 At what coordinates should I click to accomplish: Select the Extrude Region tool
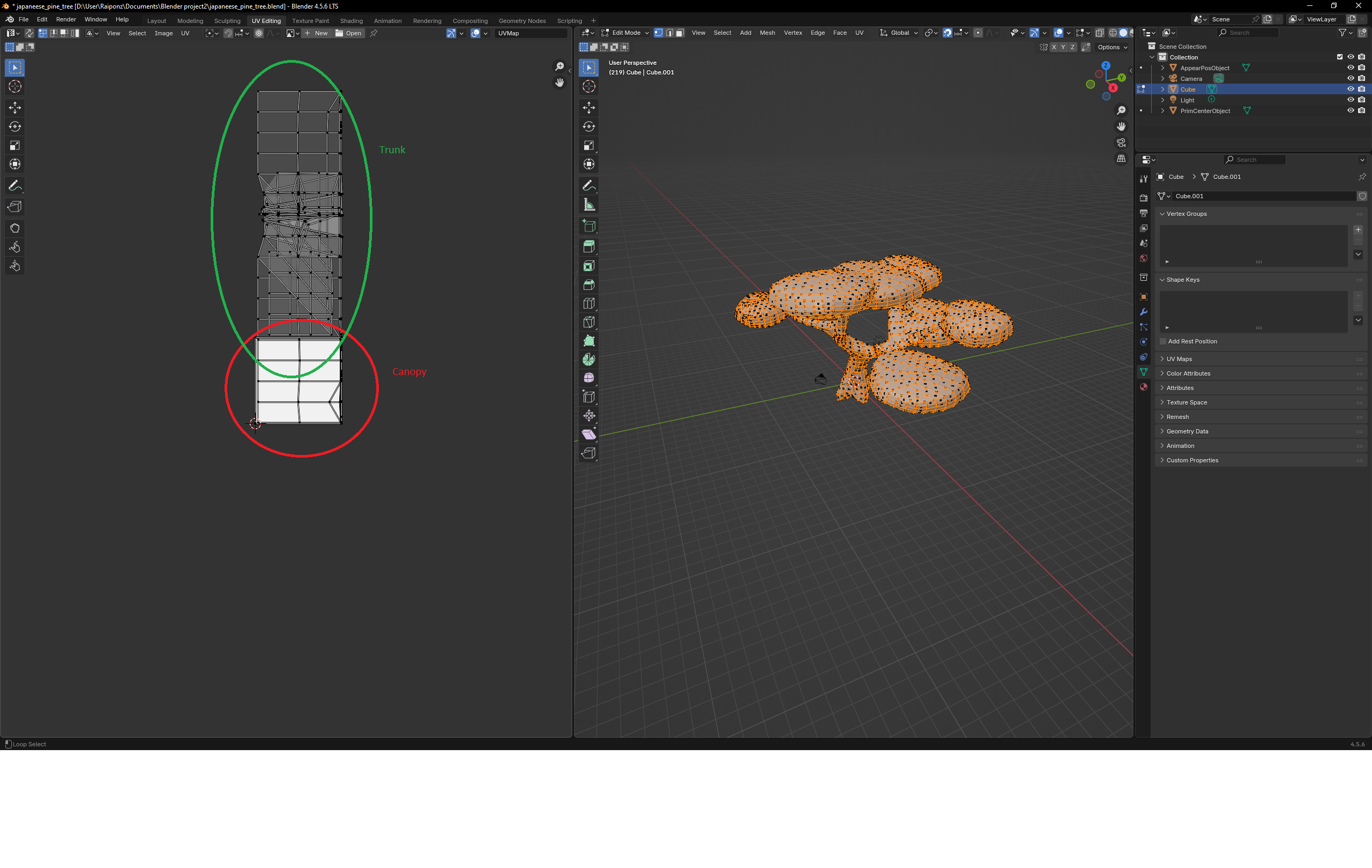point(589,246)
